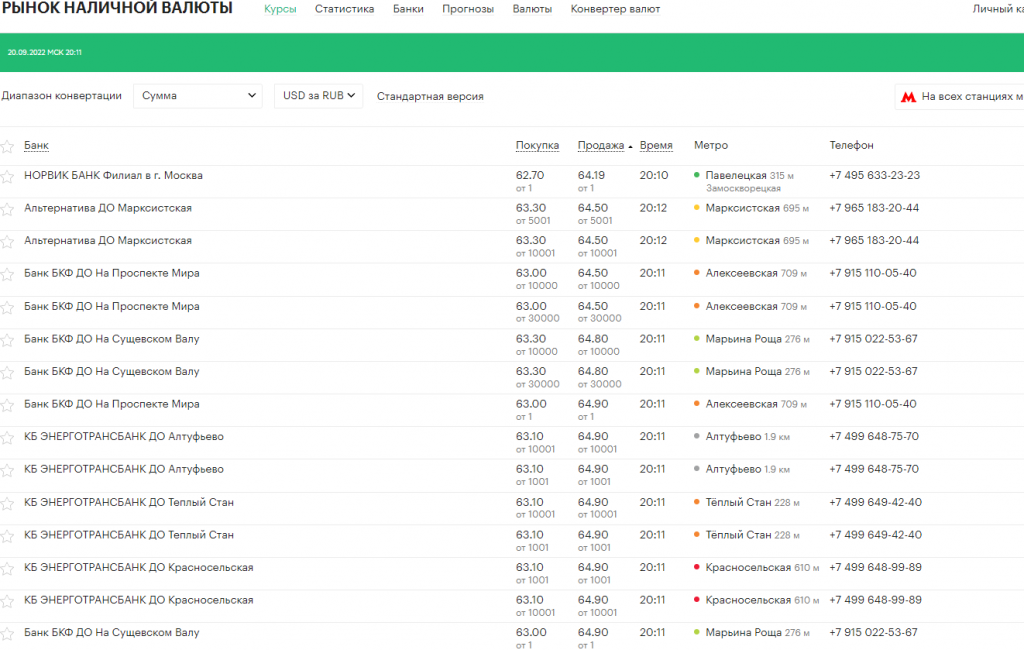The height and width of the screenshot is (650, 1024).
Task: Open the Сумма conversion range dropdown
Action: point(198,95)
